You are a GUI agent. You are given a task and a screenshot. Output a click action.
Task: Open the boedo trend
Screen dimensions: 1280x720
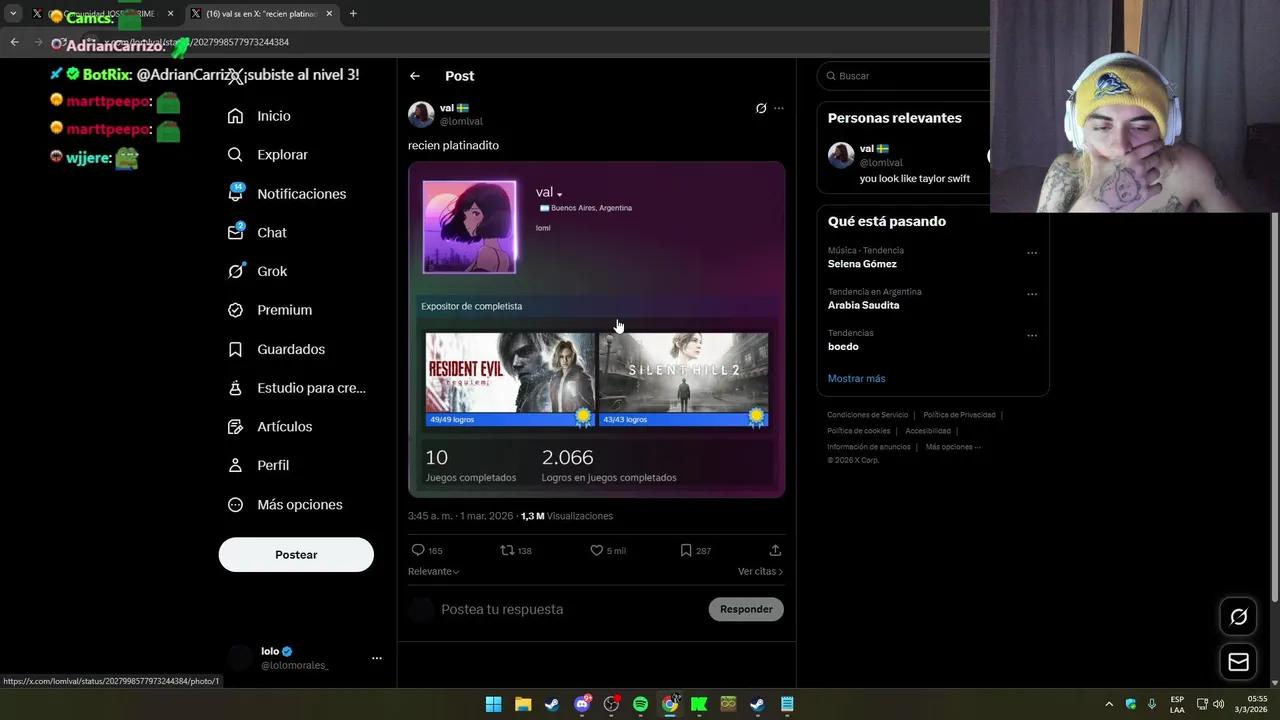point(843,346)
